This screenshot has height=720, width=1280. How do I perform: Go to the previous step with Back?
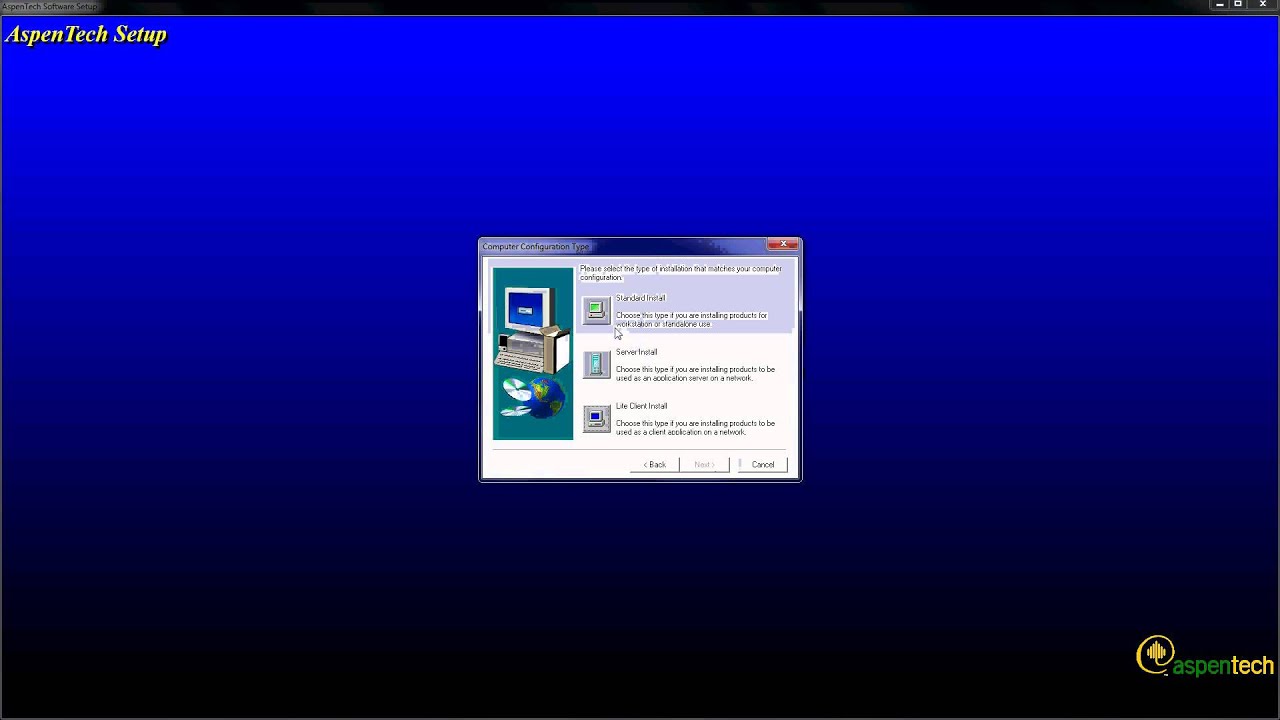[655, 464]
